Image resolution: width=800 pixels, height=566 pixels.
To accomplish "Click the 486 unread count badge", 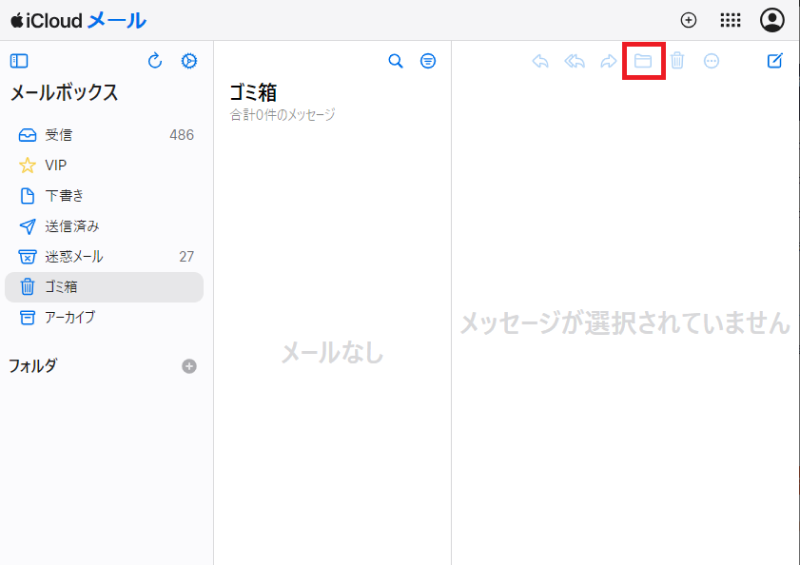I will 182,135.
